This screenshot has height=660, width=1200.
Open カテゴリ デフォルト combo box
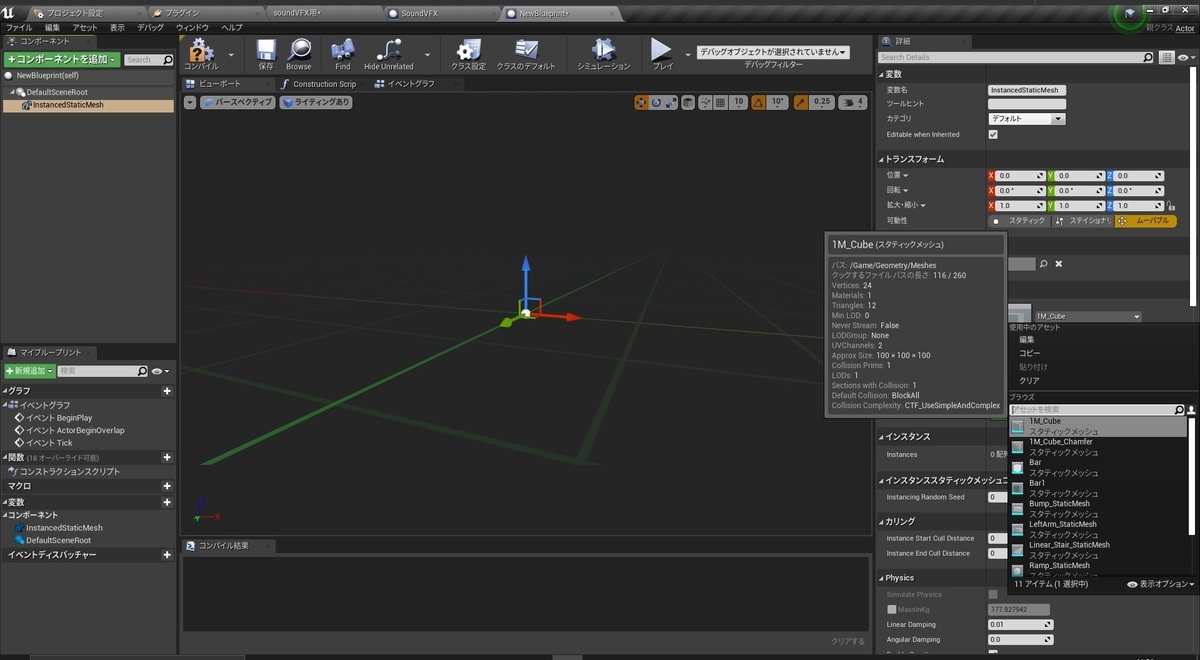(1027, 119)
